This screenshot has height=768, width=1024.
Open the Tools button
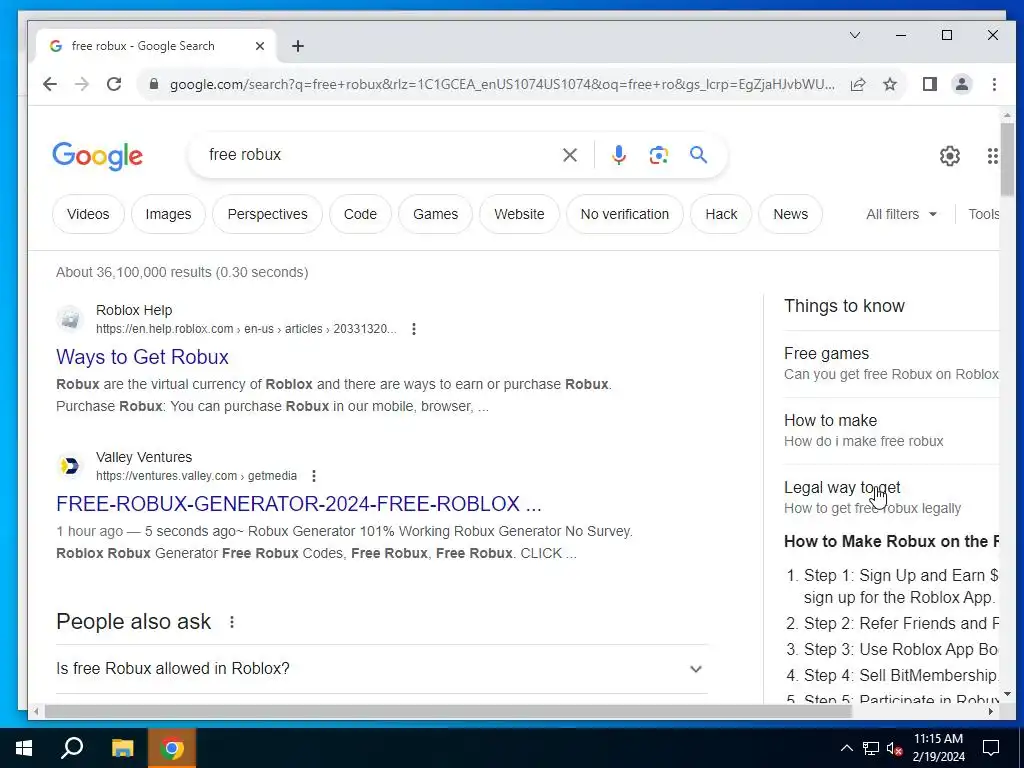pyautogui.click(x=983, y=214)
